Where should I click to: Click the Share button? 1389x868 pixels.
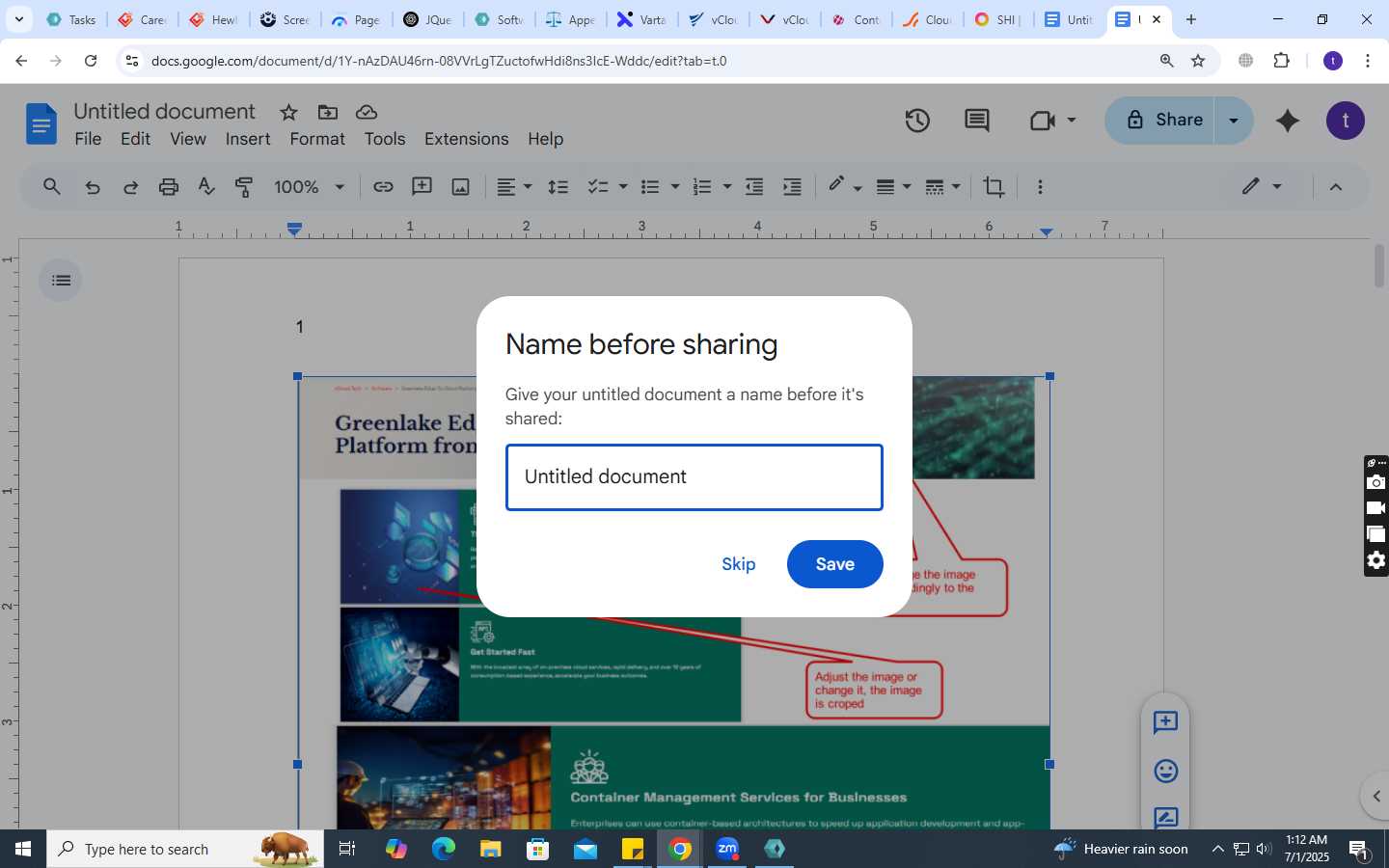[1160, 121]
